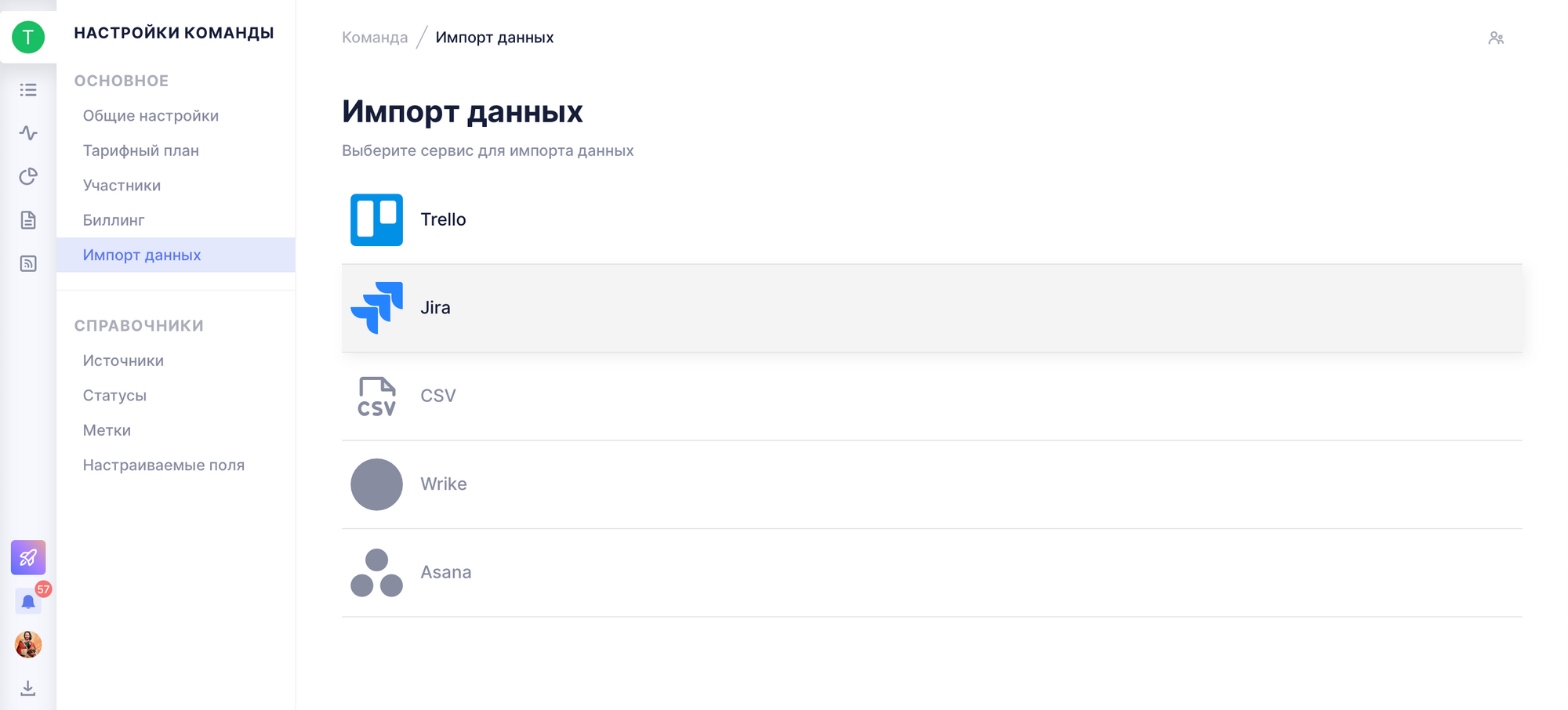The height and width of the screenshot is (710, 1568).
Task: Open notifications bell with 57 badge
Action: tap(28, 601)
